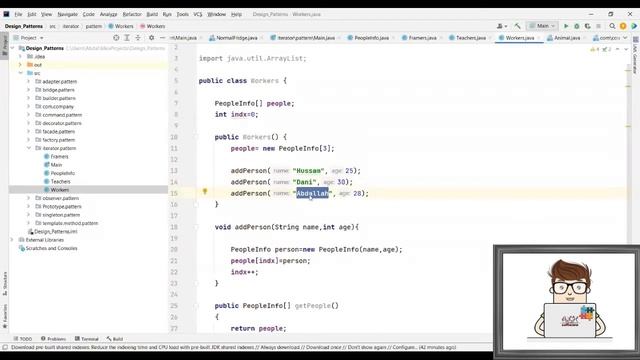Open the Problems tool window
The height and width of the screenshot is (360, 640).
(x=53, y=339)
